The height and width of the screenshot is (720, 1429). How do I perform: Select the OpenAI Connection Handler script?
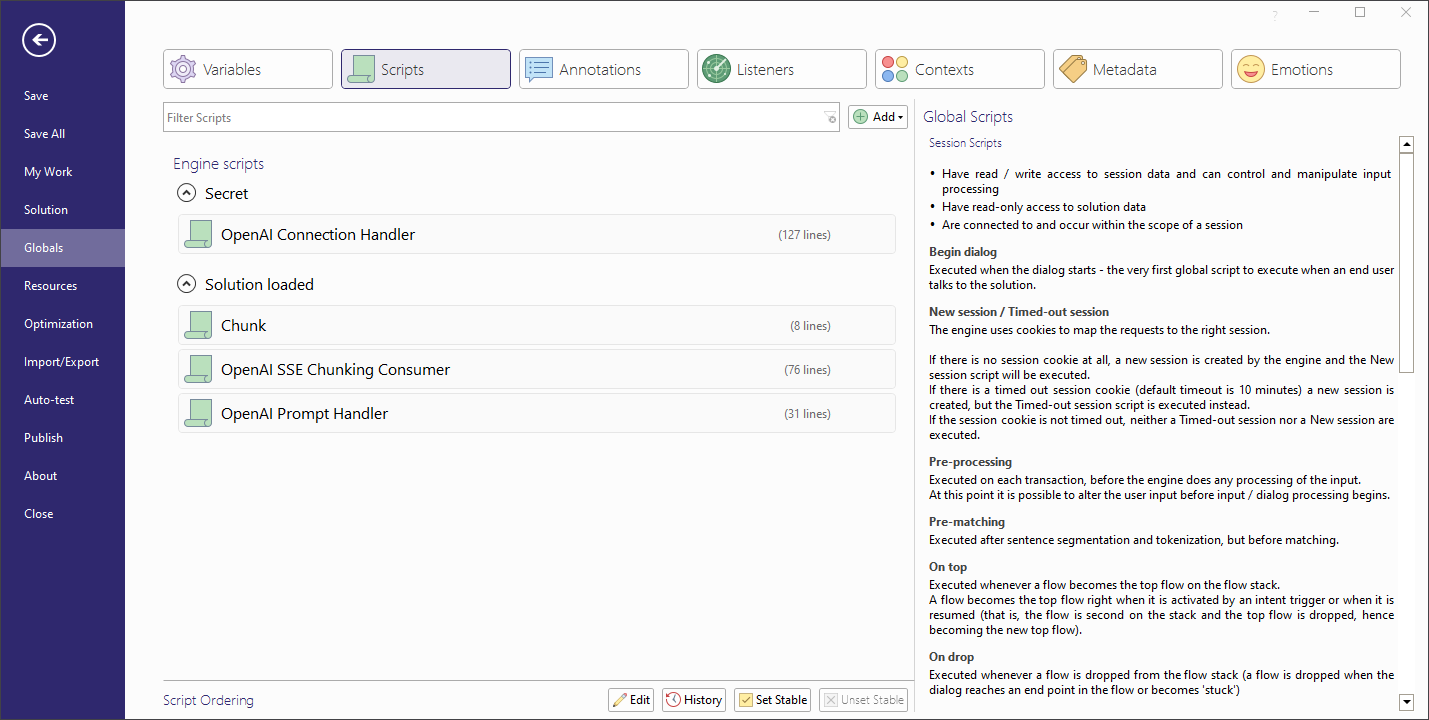coord(536,235)
